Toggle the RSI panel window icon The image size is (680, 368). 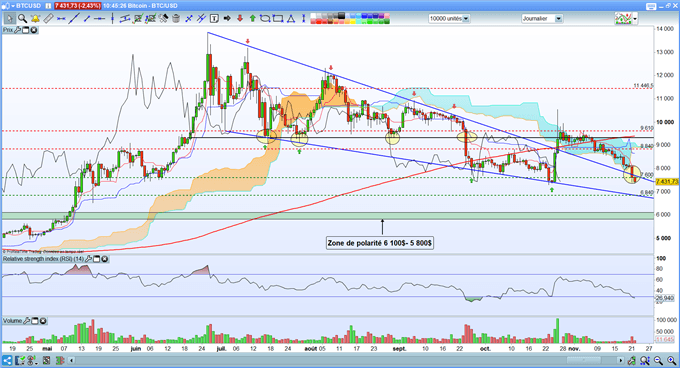(96, 259)
